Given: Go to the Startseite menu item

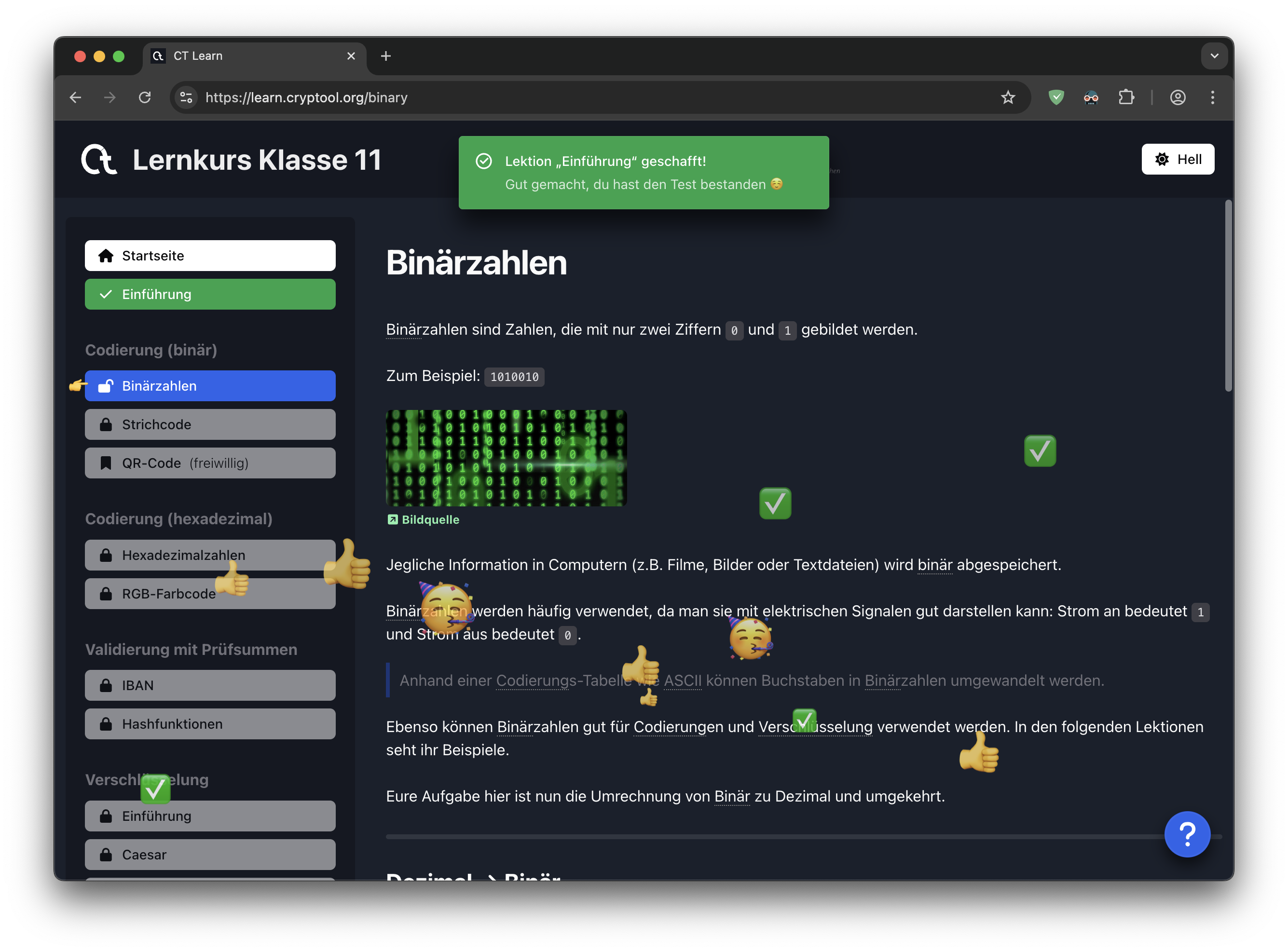Looking at the screenshot, I should coord(210,256).
